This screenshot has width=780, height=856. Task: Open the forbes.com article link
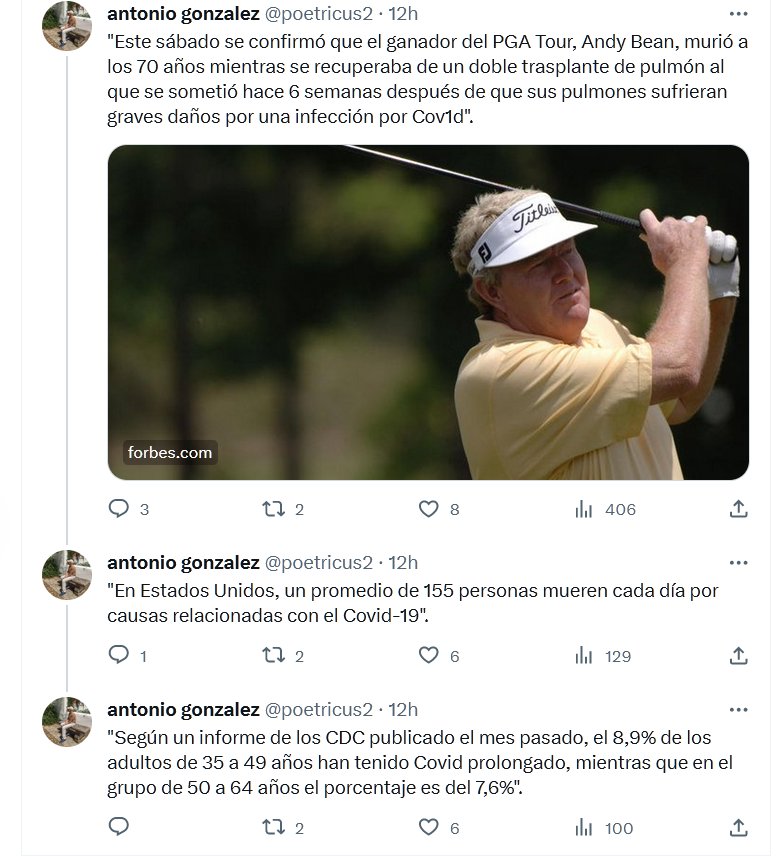coord(170,452)
